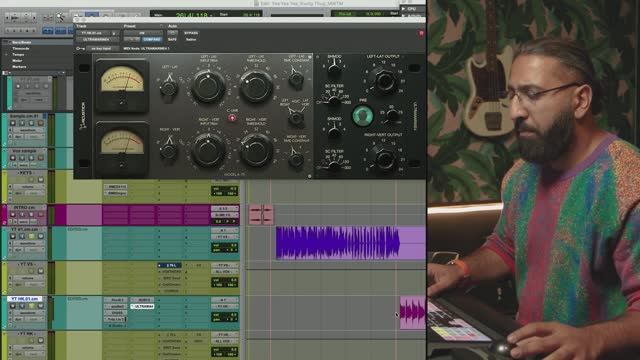Screen dimensions: 640x360
Task: Toggle the SAFE automation button
Action: tap(172, 39)
